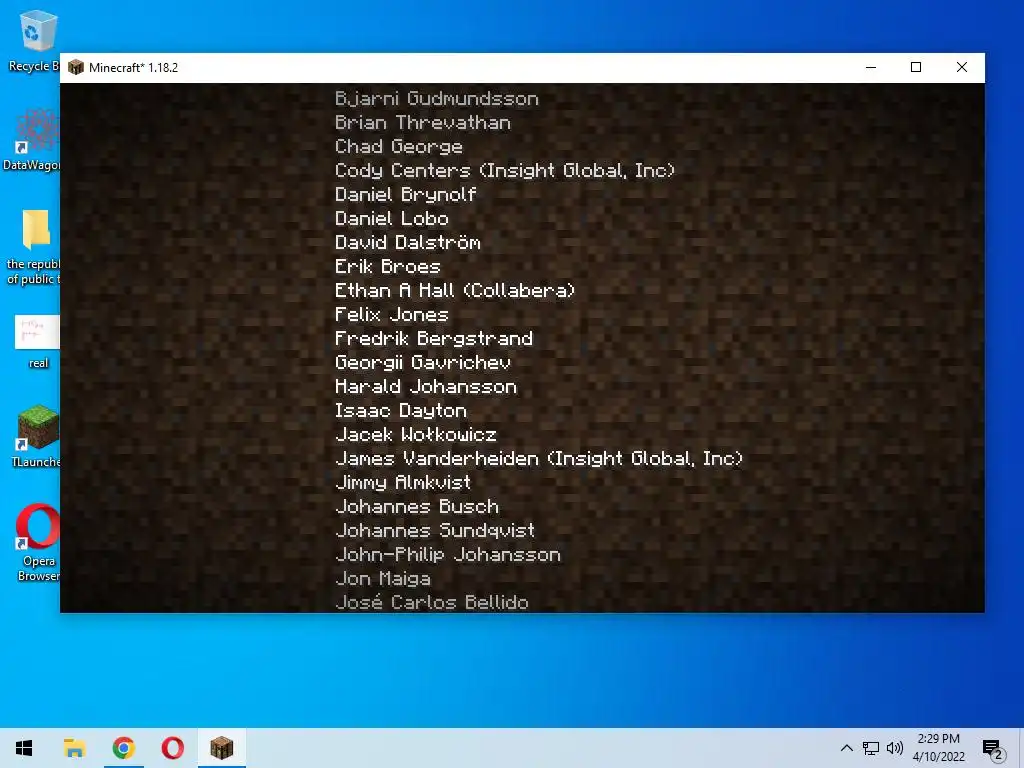This screenshot has width=1024, height=768.
Task: Click the Windows Start button
Action: click(24, 748)
